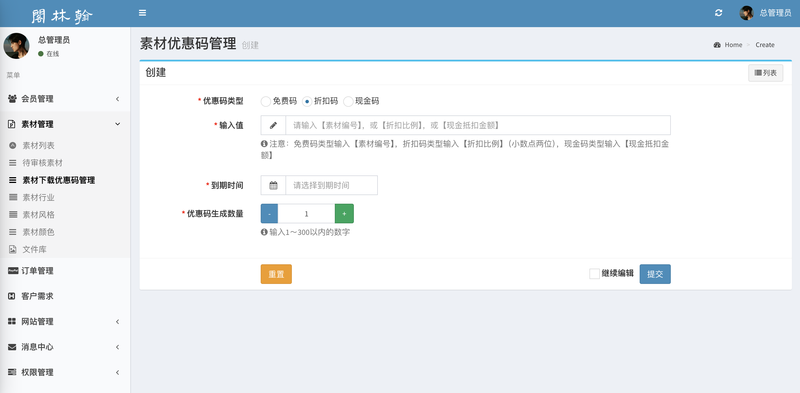This screenshot has width=800, height=393.
Task: Click the 客户需求 icon
Action: pyautogui.click(x=12, y=296)
